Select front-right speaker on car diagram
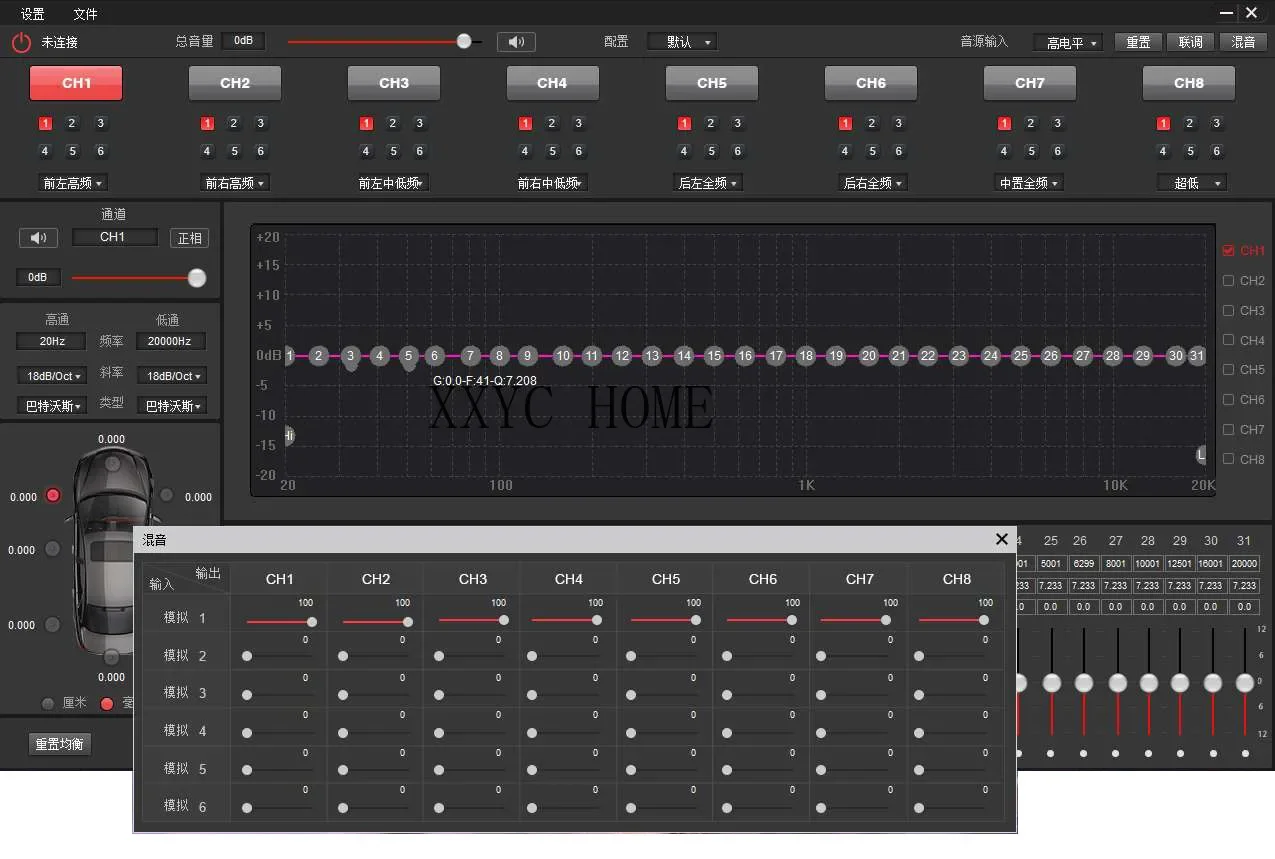Viewport: 1275px width, 859px height. click(167, 495)
